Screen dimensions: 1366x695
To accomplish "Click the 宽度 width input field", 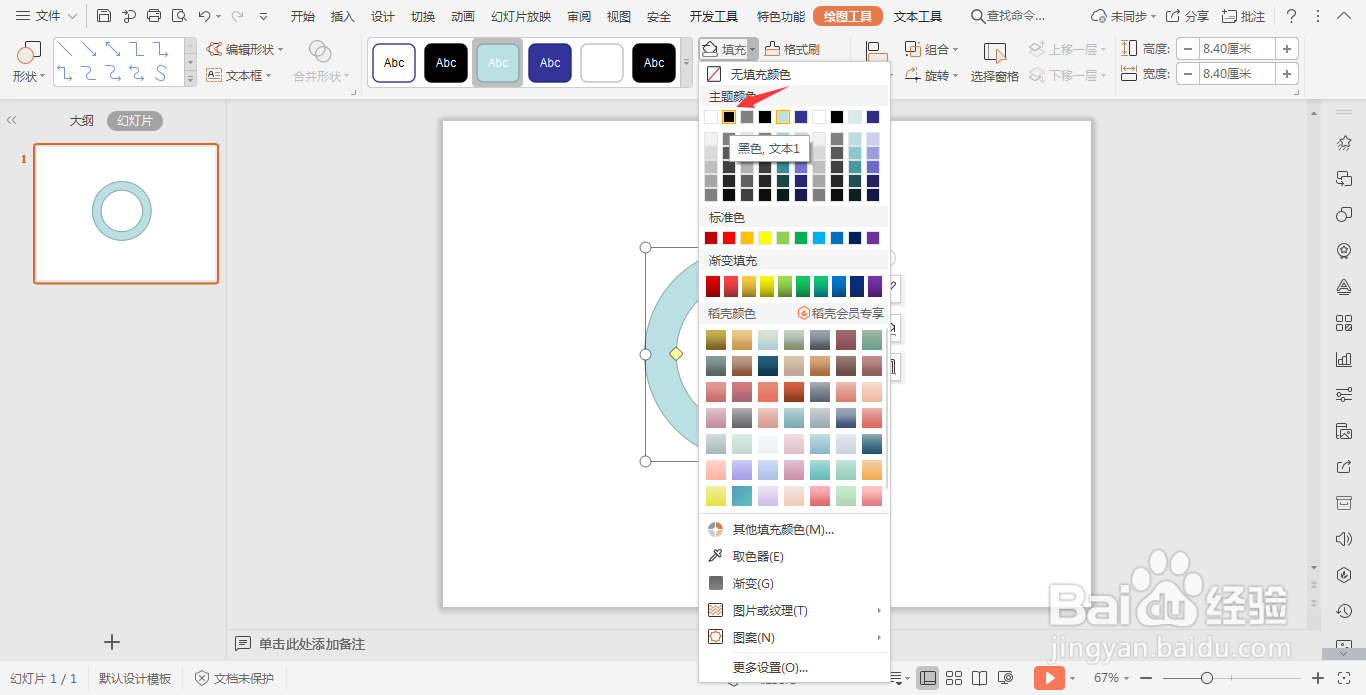I will pos(1237,73).
